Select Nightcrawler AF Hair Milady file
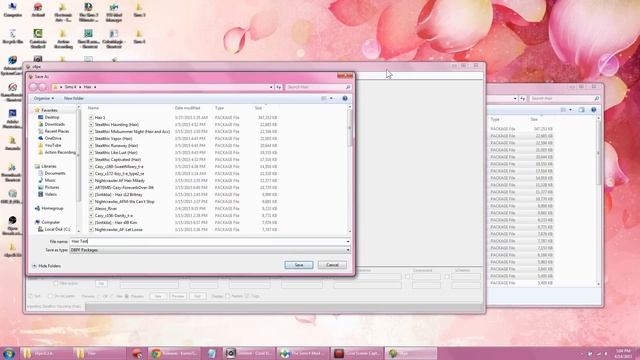640x360 pixels. pos(119,180)
